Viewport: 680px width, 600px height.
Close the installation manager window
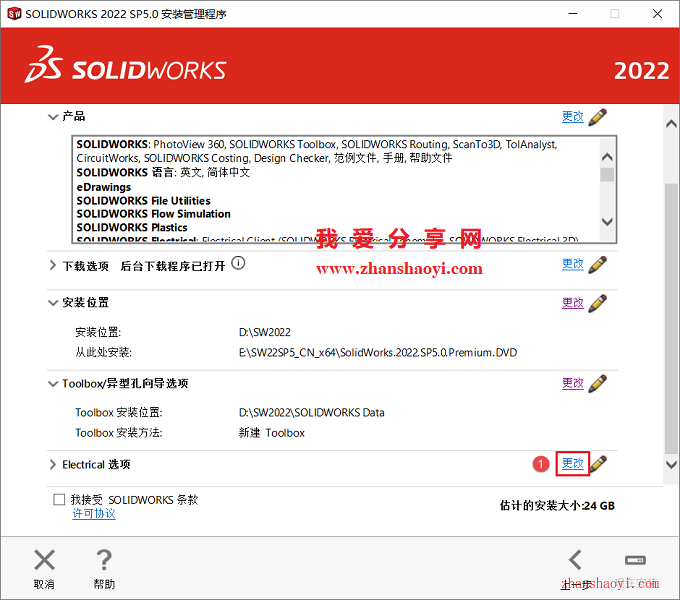657,14
